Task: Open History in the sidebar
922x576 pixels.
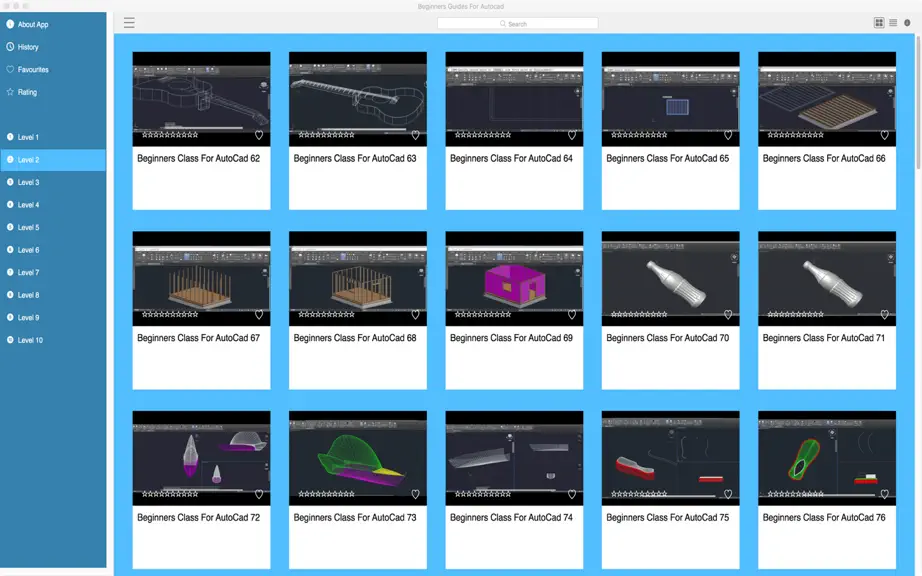Action: [x=53, y=47]
